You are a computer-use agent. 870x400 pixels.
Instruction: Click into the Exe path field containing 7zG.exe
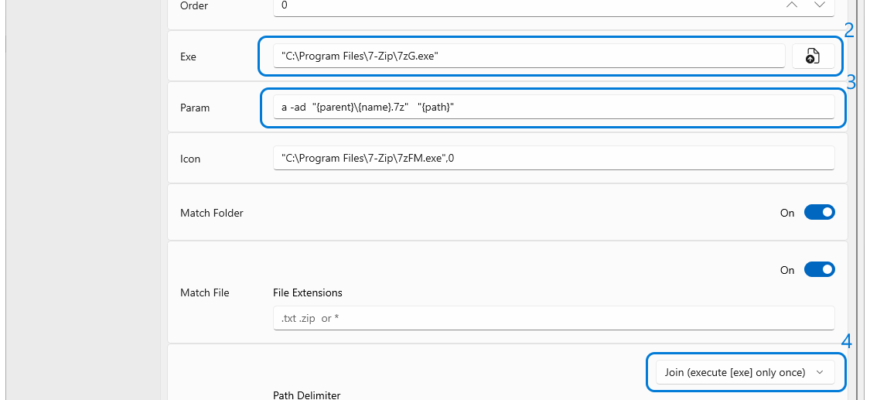tap(529, 56)
